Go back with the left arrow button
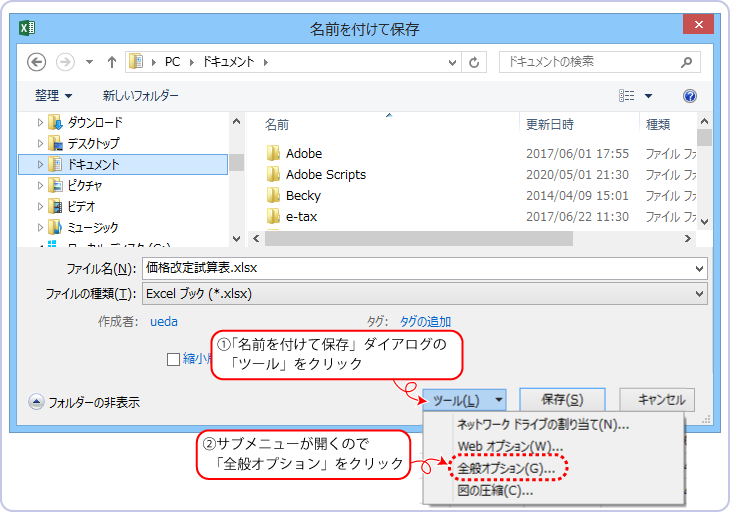 coord(36,62)
